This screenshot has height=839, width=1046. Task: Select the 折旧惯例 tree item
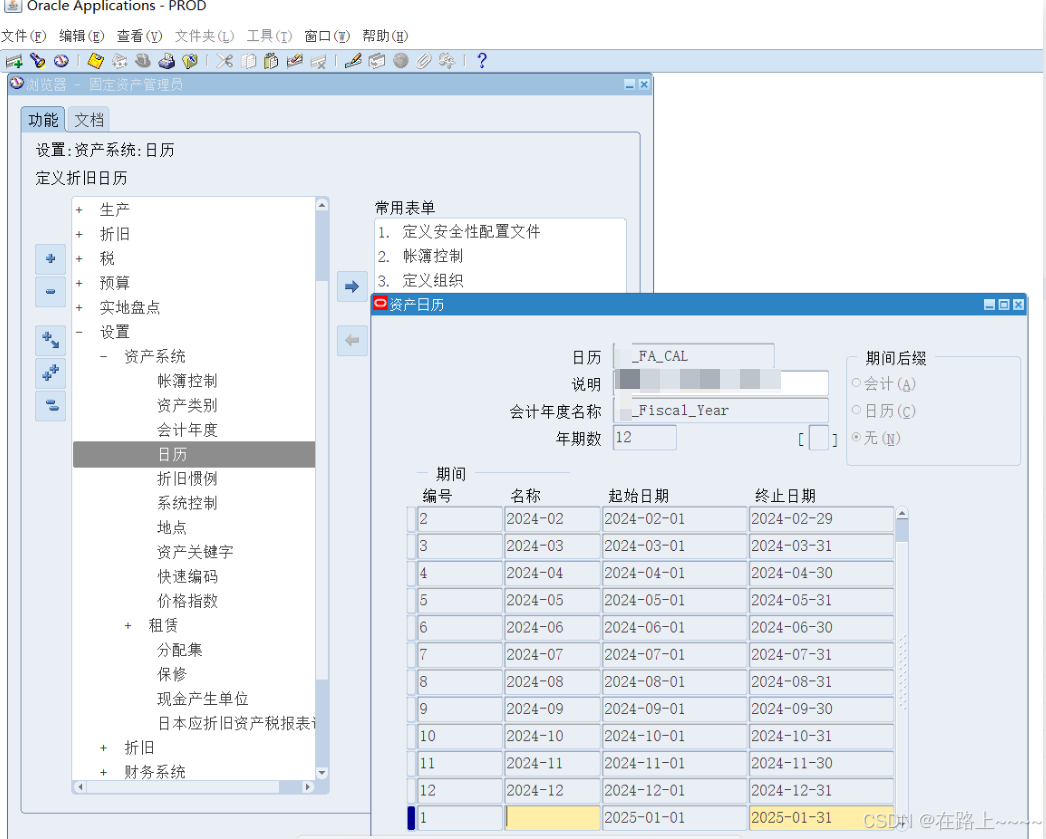click(187, 479)
